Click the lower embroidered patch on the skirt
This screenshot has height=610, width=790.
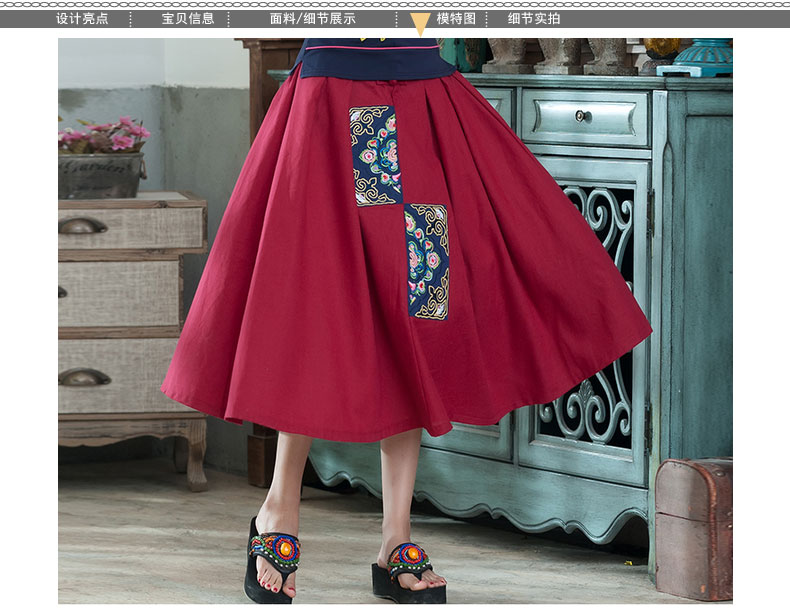427,261
